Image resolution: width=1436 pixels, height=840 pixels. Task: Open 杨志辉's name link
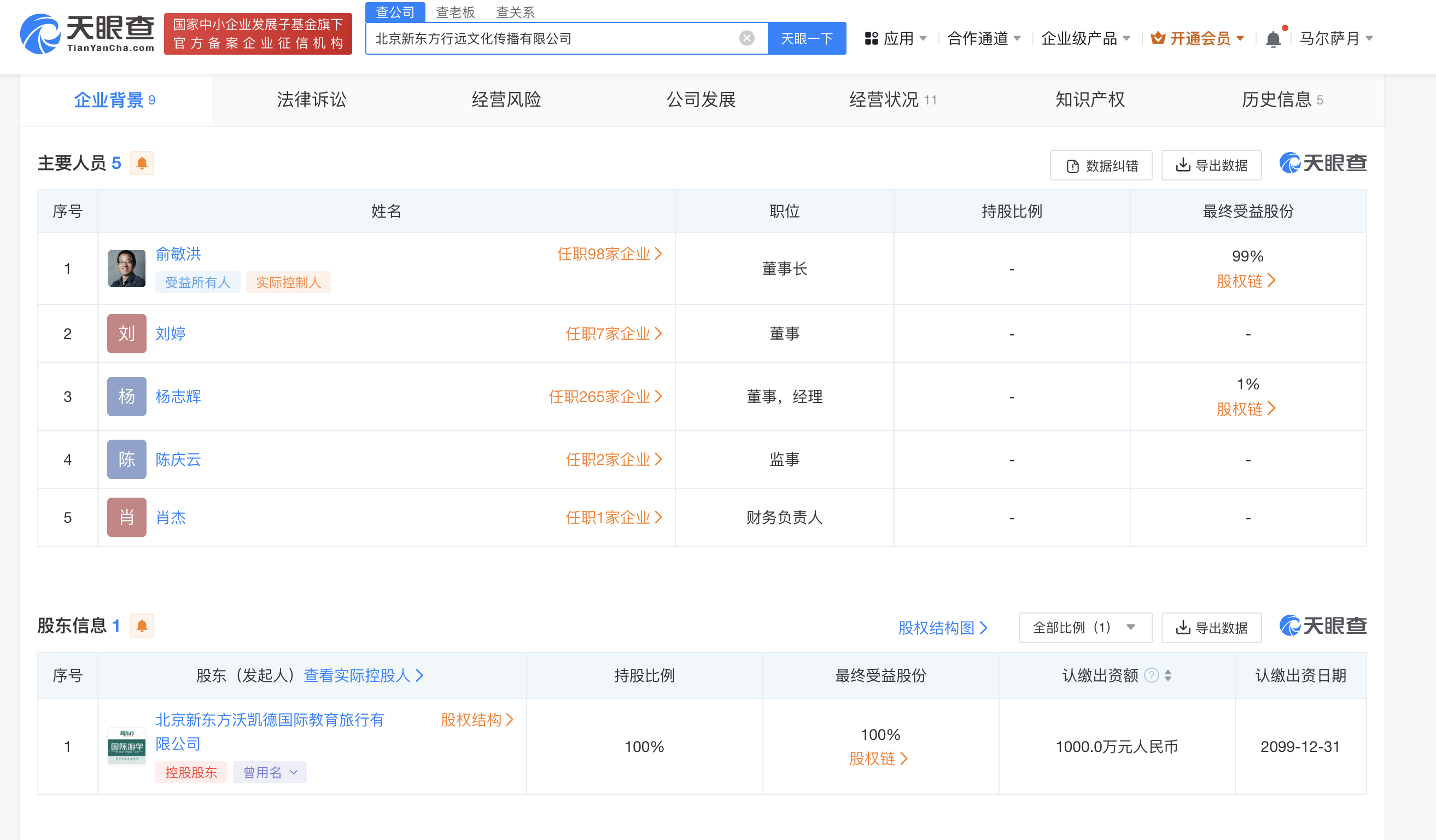coord(178,396)
